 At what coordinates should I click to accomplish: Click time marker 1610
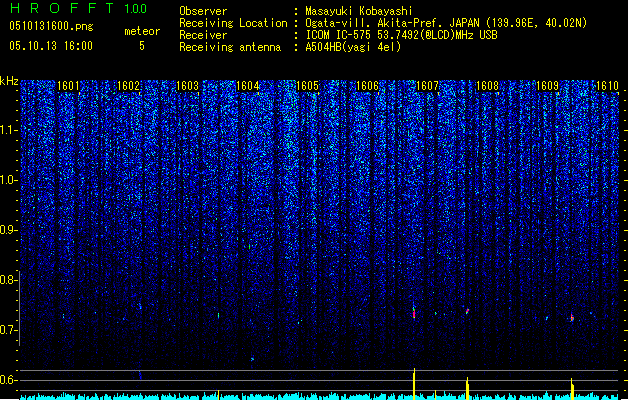click(x=607, y=86)
